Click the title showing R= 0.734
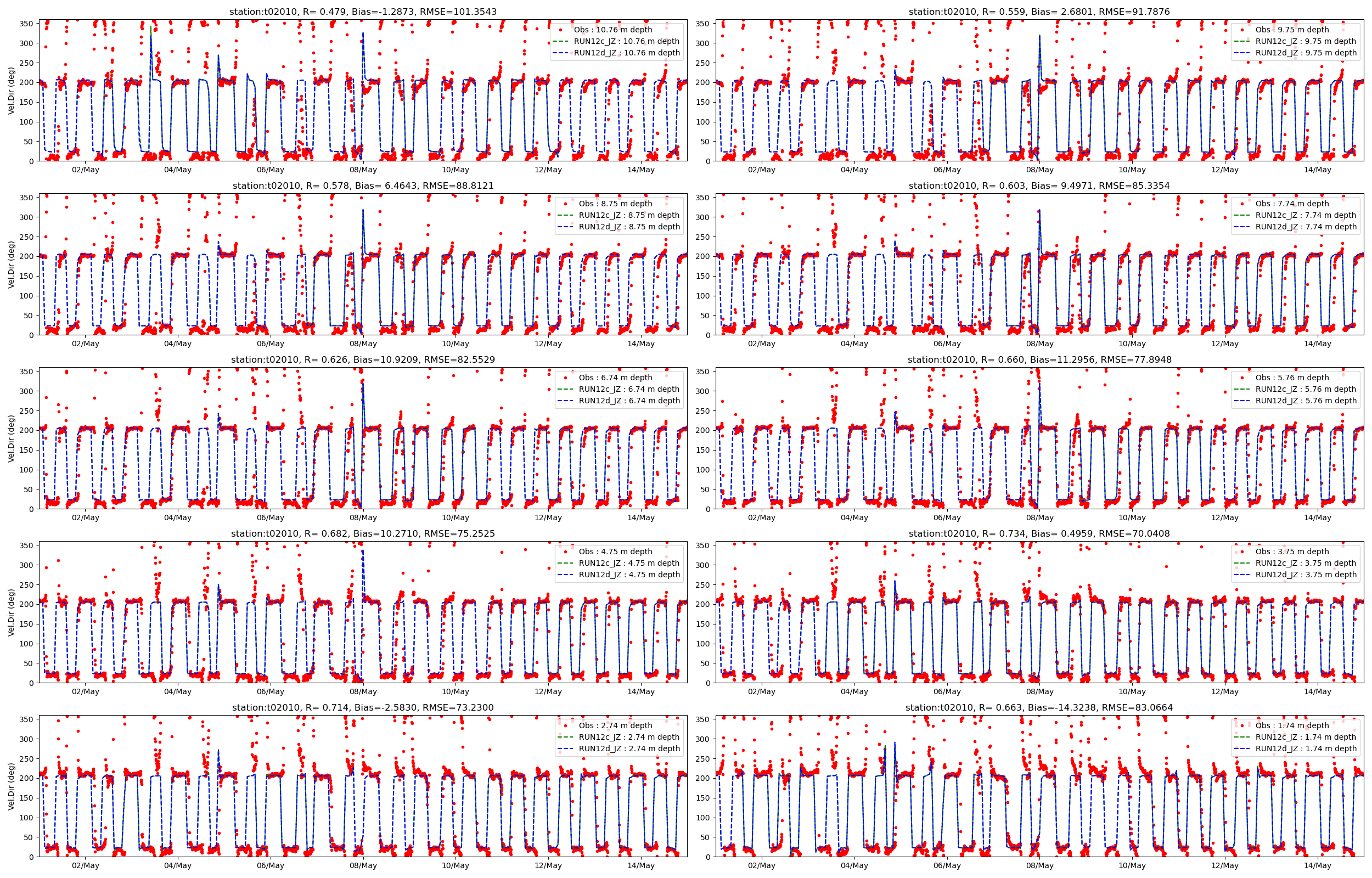 pos(1039,533)
